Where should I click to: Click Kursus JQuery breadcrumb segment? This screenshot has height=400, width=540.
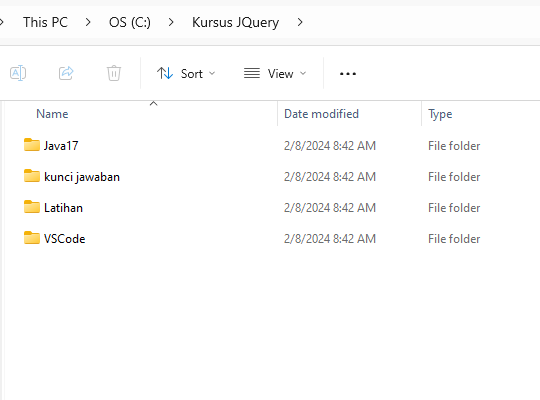click(x=235, y=22)
